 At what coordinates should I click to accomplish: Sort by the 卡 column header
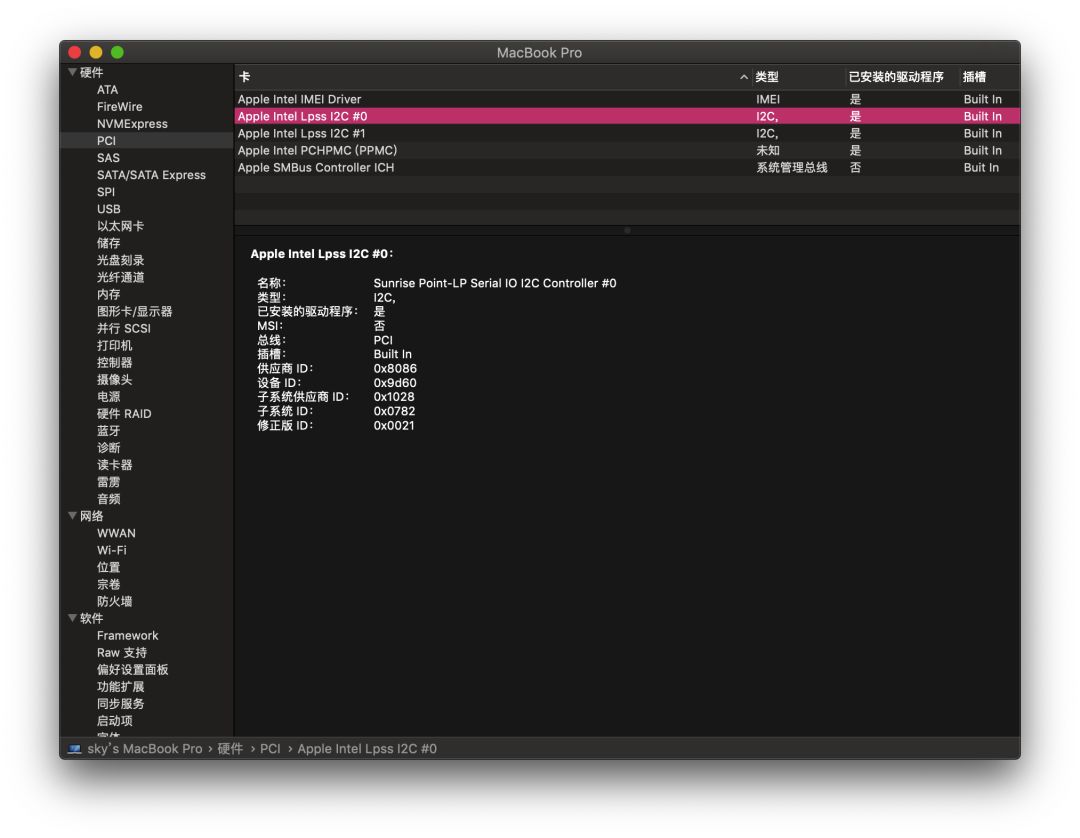[x=492, y=77]
